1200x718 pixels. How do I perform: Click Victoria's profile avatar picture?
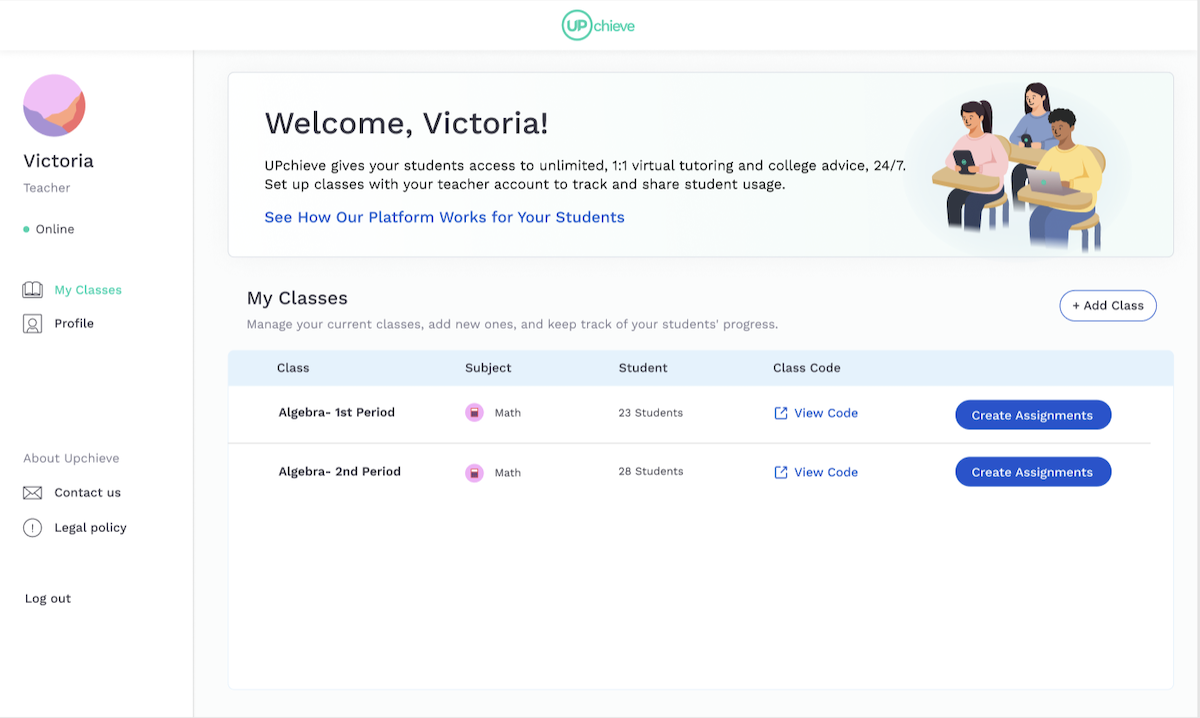tap(54, 105)
